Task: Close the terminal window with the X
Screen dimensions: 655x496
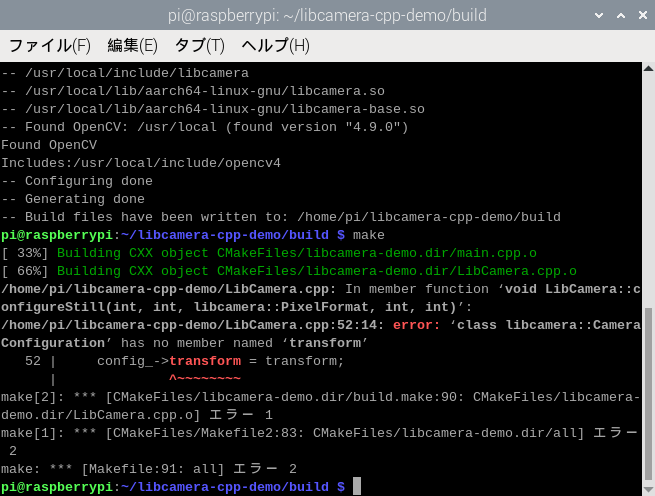Action: click(x=643, y=15)
